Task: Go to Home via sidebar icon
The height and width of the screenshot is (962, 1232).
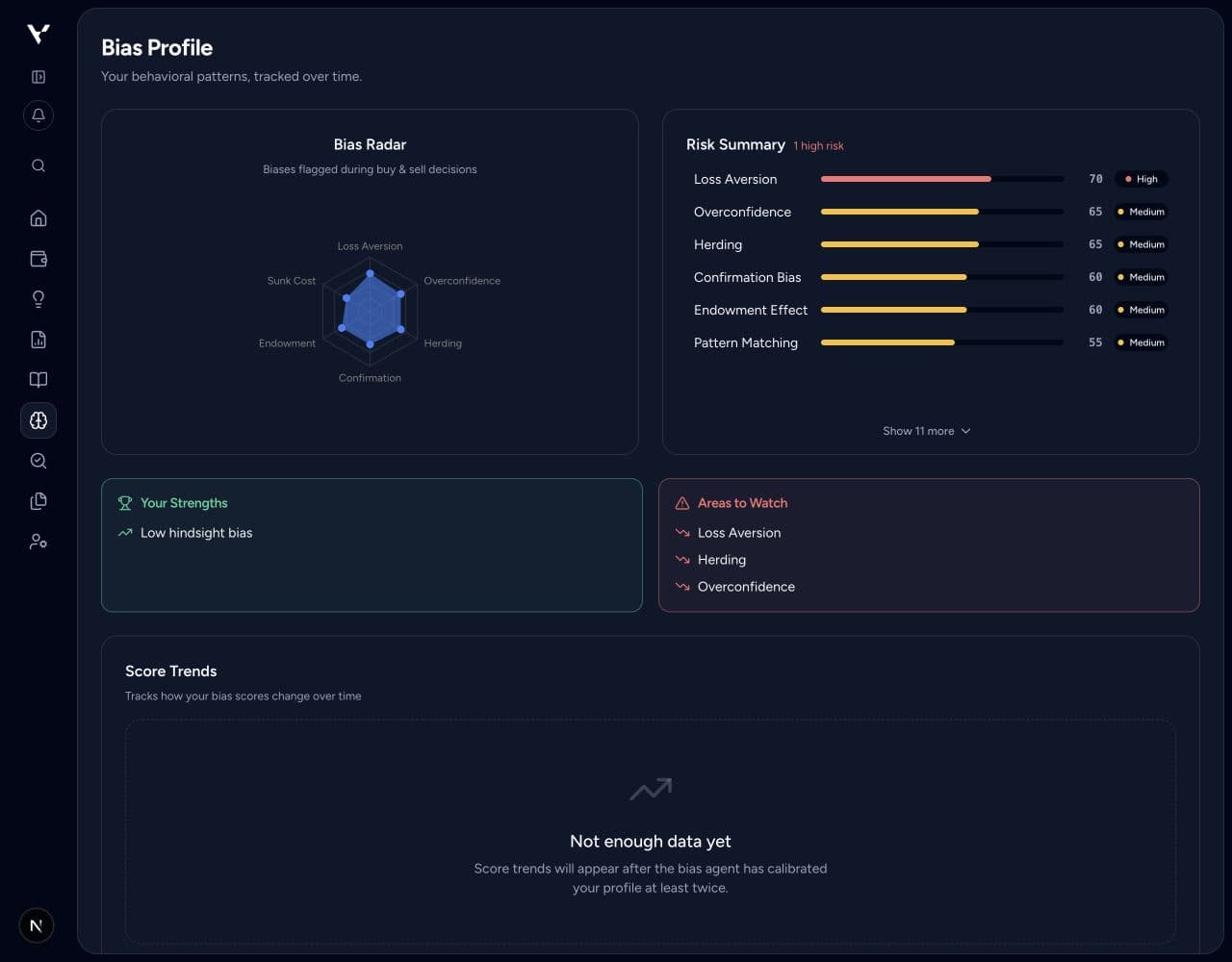Action: [x=38, y=218]
